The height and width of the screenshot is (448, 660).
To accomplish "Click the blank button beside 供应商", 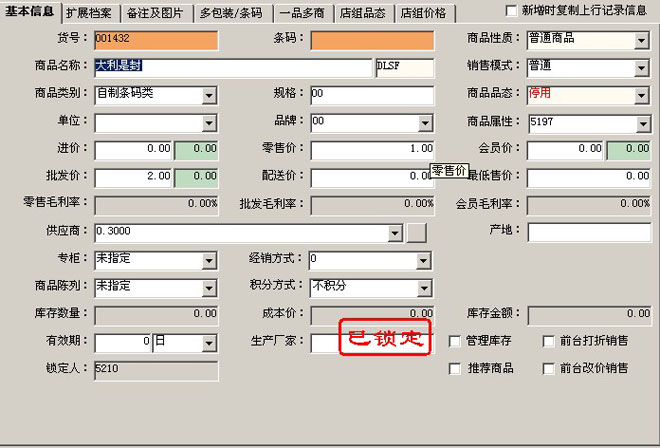I will click(x=417, y=233).
